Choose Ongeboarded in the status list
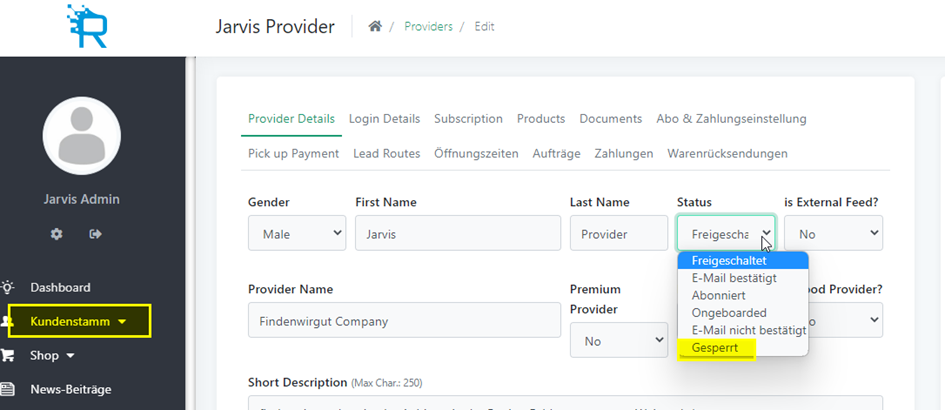Viewport: 945px width, 410px height. tap(742, 313)
